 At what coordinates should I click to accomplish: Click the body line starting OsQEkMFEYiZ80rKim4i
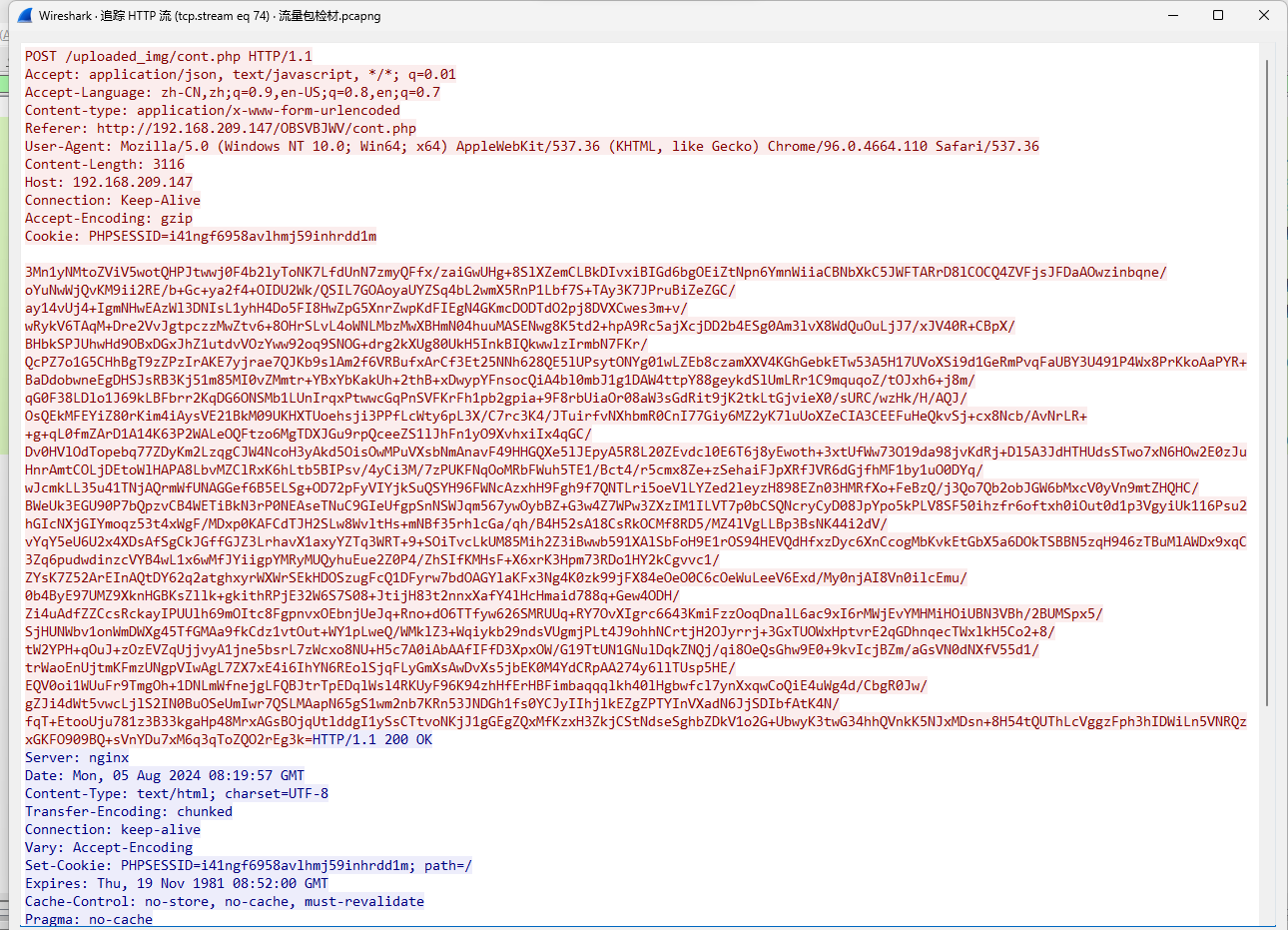click(x=556, y=416)
